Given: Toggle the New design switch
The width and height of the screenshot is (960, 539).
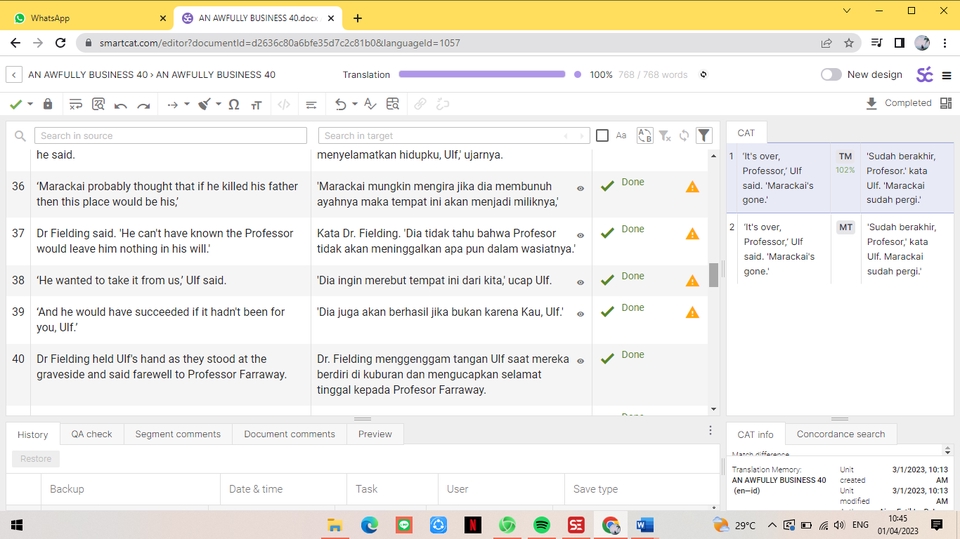Looking at the screenshot, I should pos(831,74).
